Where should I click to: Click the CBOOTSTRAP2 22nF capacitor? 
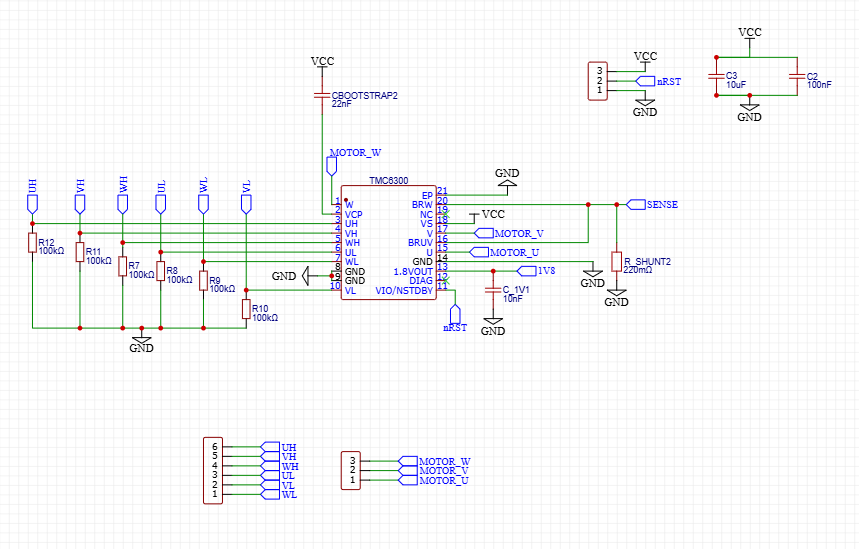tap(322, 96)
